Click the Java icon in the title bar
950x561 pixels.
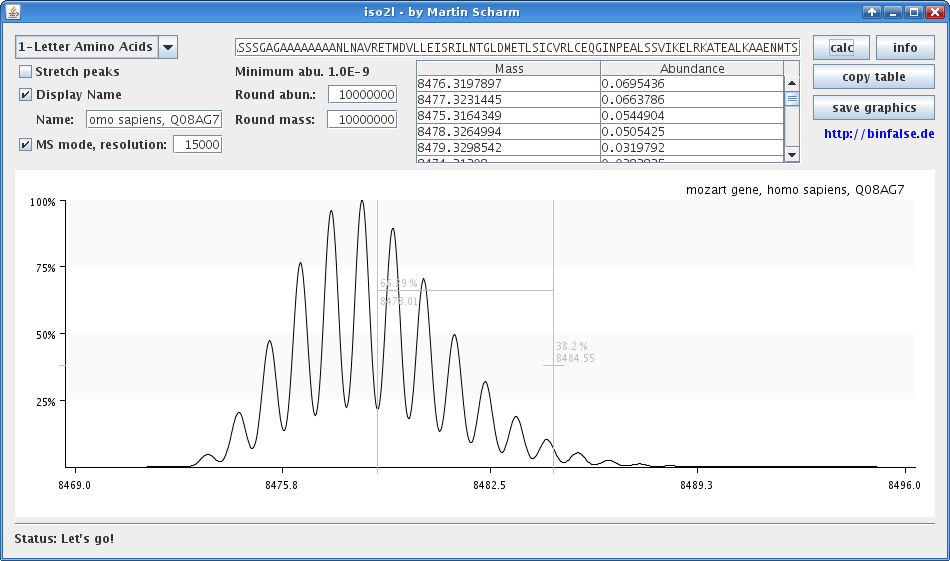(x=12, y=12)
